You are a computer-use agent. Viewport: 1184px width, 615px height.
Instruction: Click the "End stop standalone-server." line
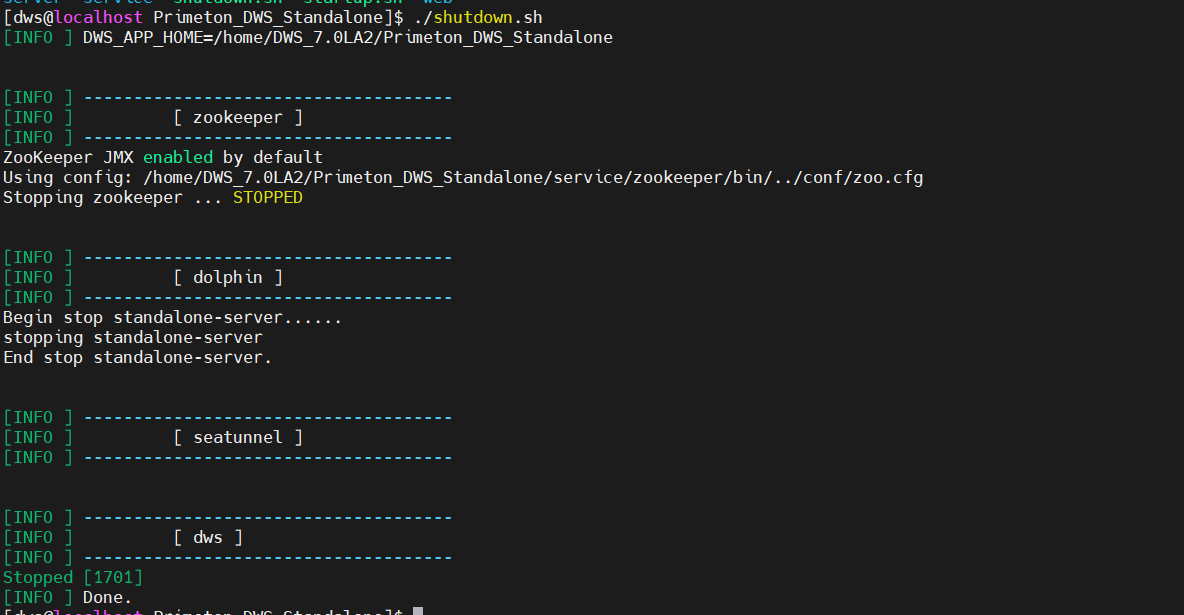tap(137, 358)
